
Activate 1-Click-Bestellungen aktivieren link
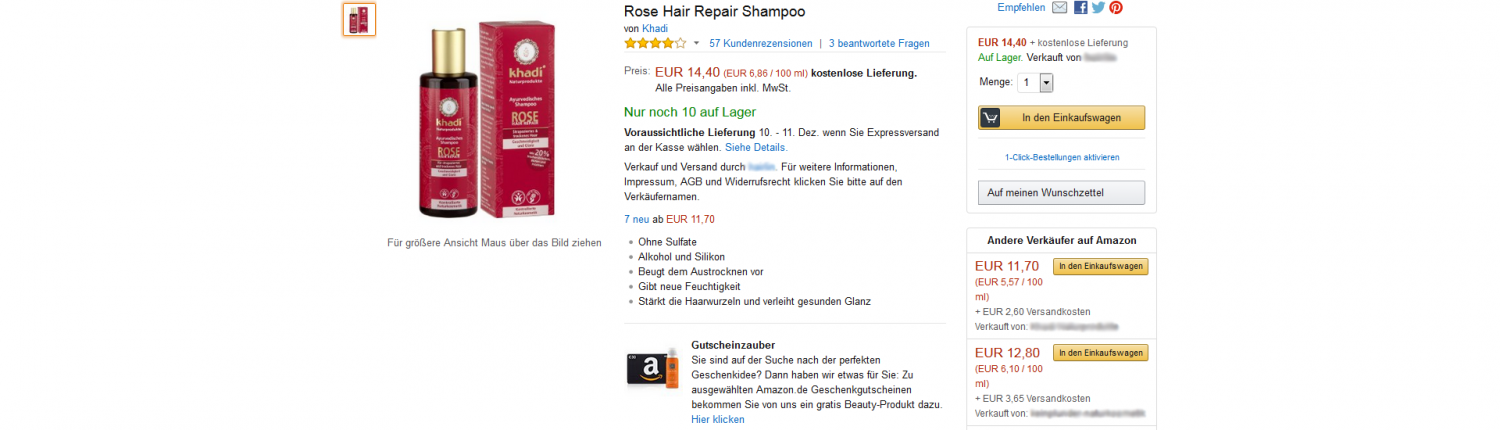pyautogui.click(x=1062, y=157)
